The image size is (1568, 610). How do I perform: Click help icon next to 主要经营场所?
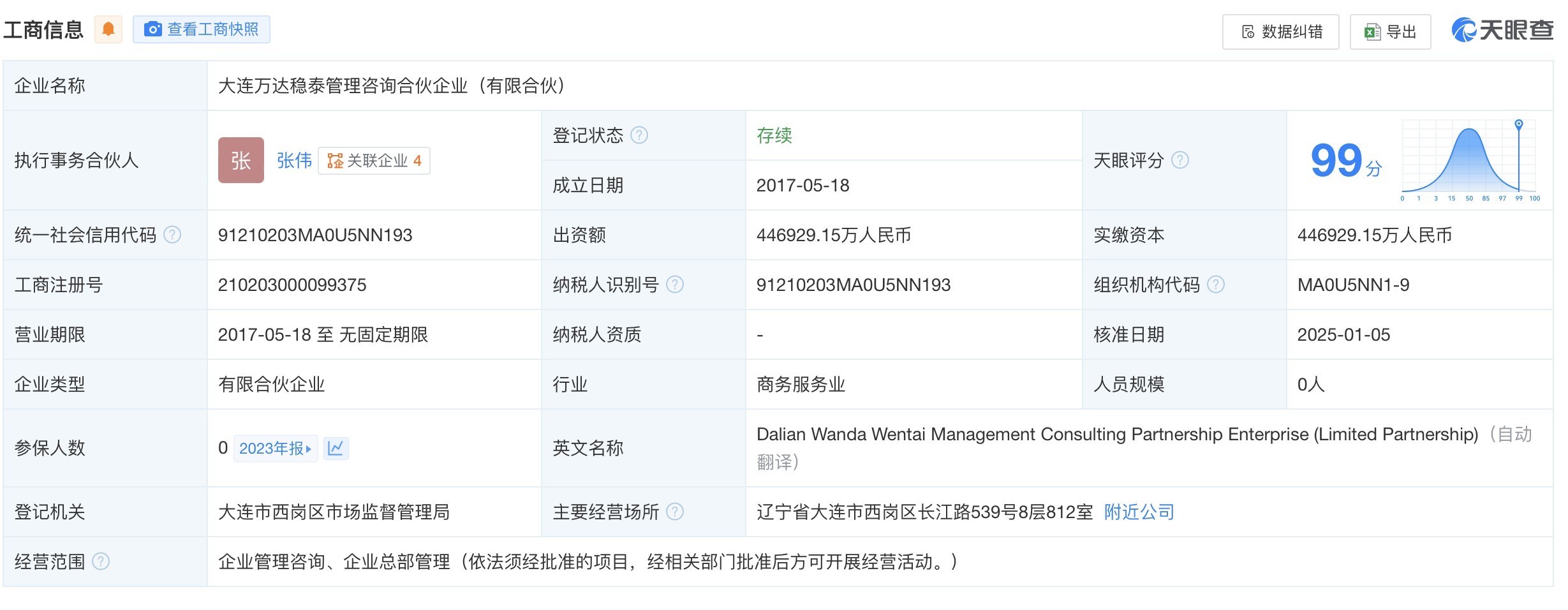(x=675, y=512)
